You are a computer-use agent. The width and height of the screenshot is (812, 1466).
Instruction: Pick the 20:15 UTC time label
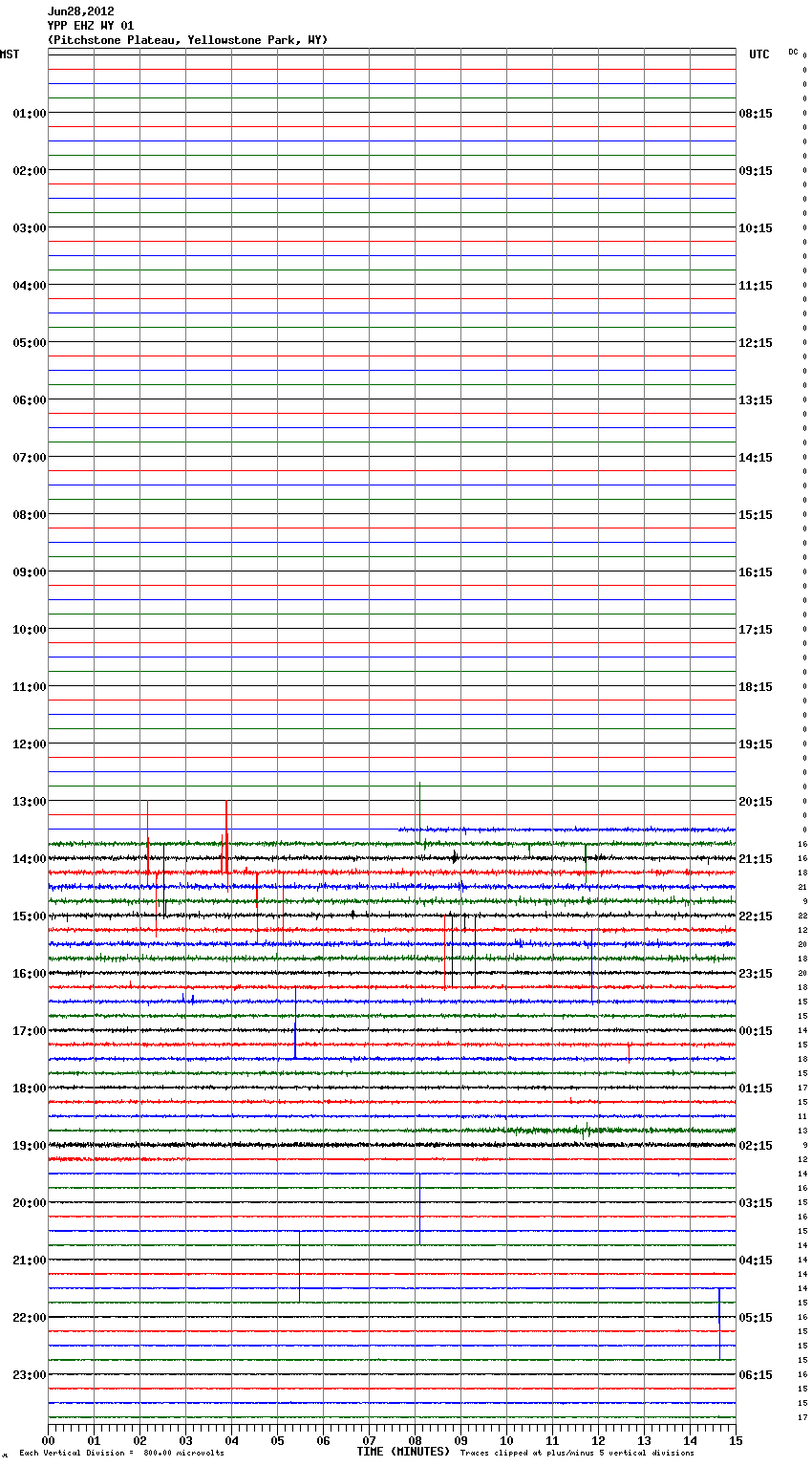click(x=756, y=802)
